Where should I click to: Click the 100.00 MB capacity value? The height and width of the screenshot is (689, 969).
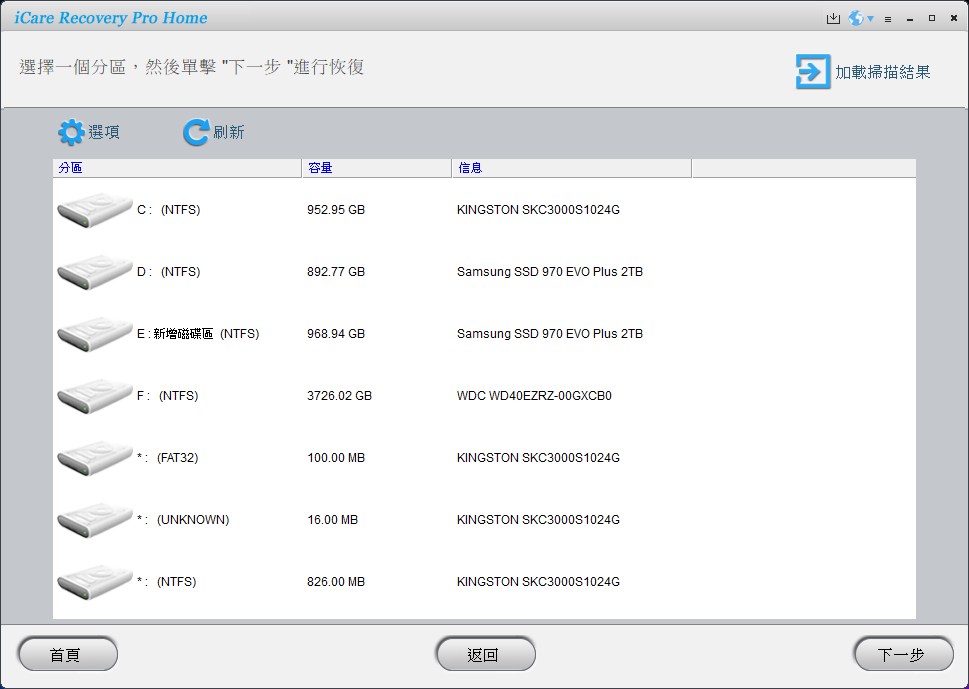336,458
